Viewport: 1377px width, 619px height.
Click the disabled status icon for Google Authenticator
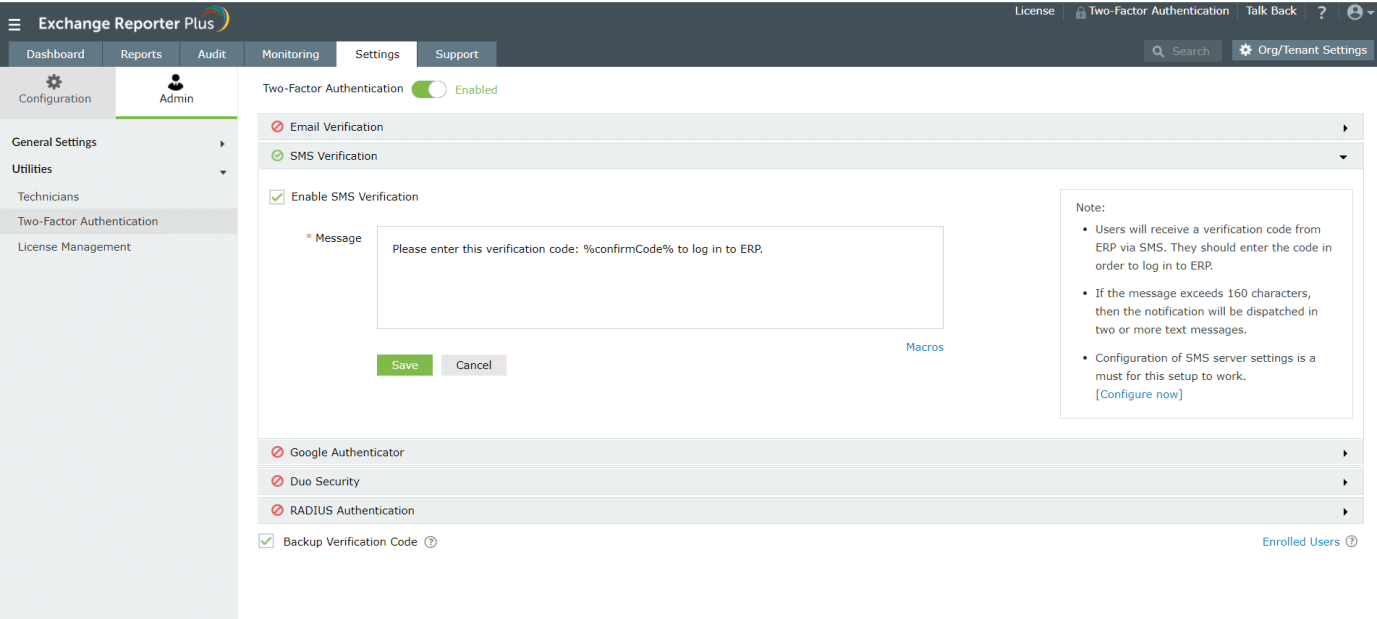pyautogui.click(x=277, y=452)
